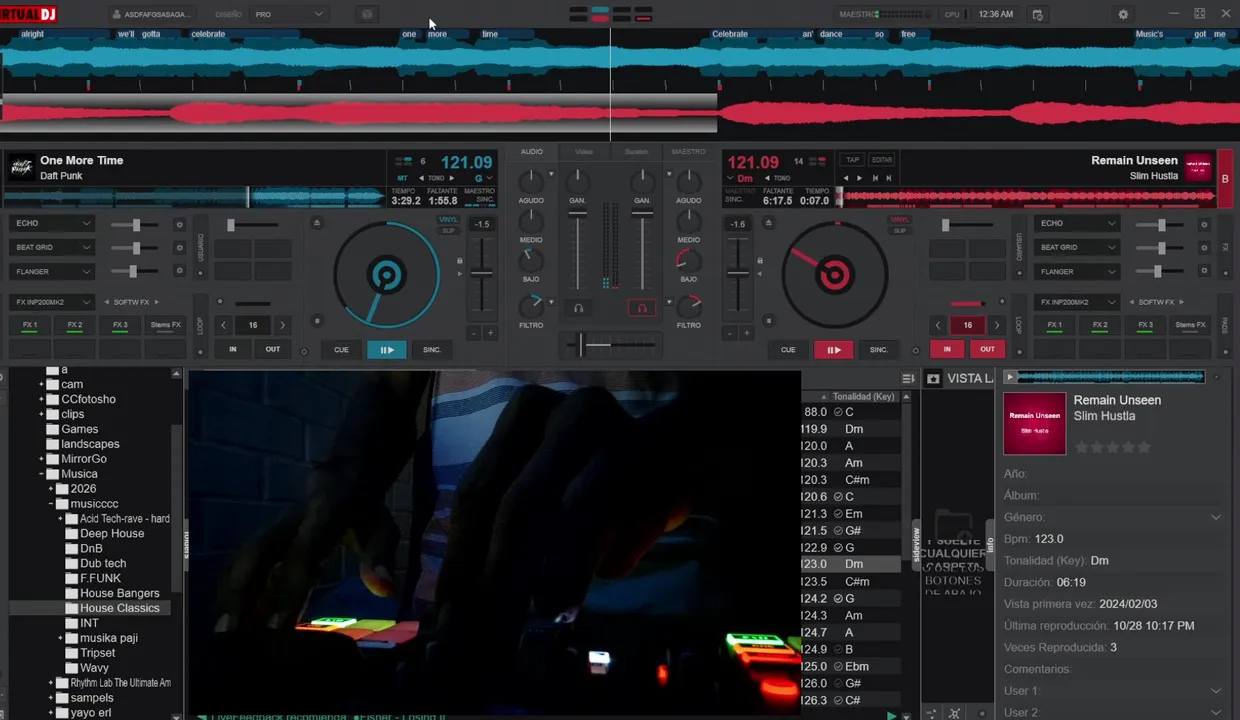Expand the Género field in info panel
Viewport: 1240px width, 720px height.
[x=1216, y=517]
